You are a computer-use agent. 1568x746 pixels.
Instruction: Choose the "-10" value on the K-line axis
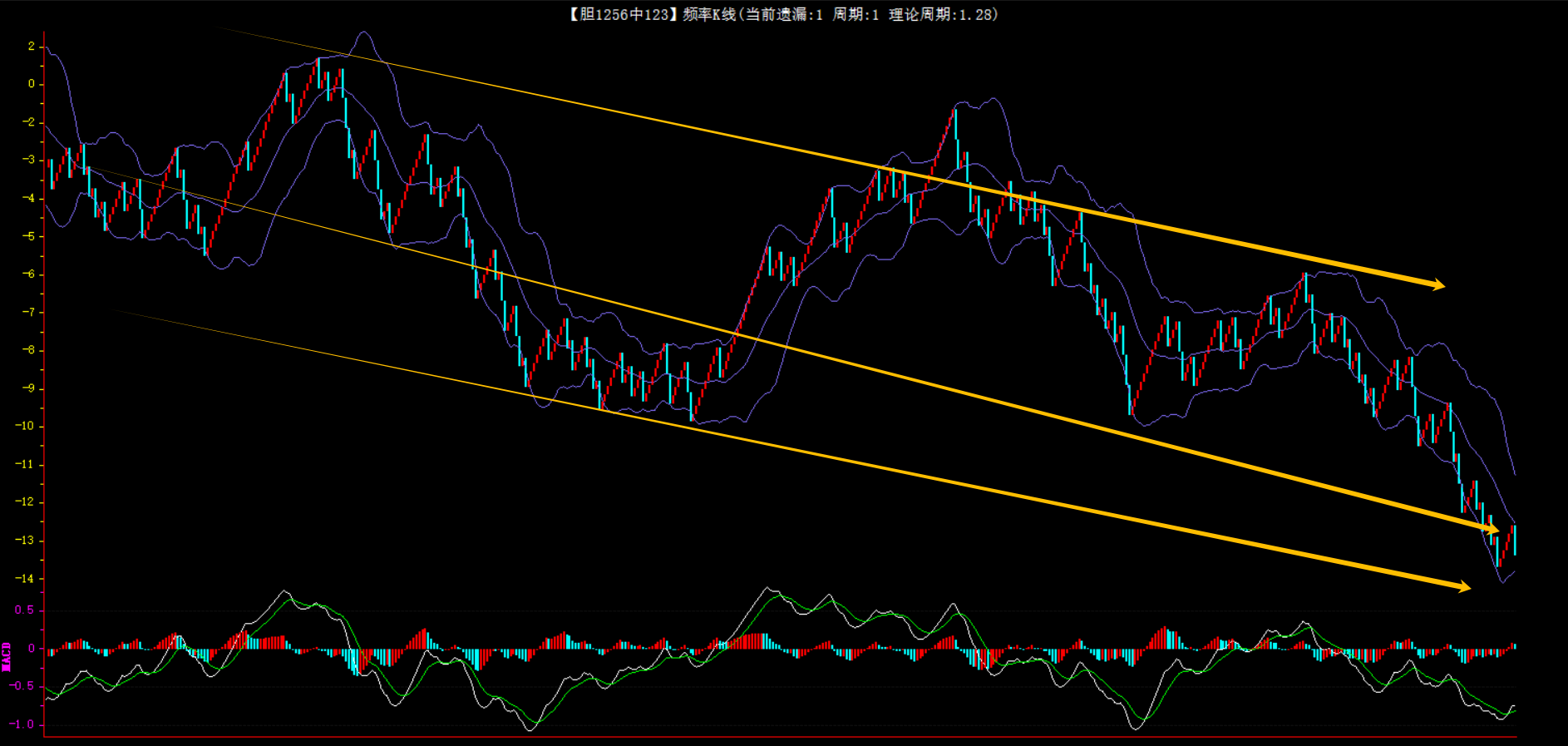click(x=26, y=426)
